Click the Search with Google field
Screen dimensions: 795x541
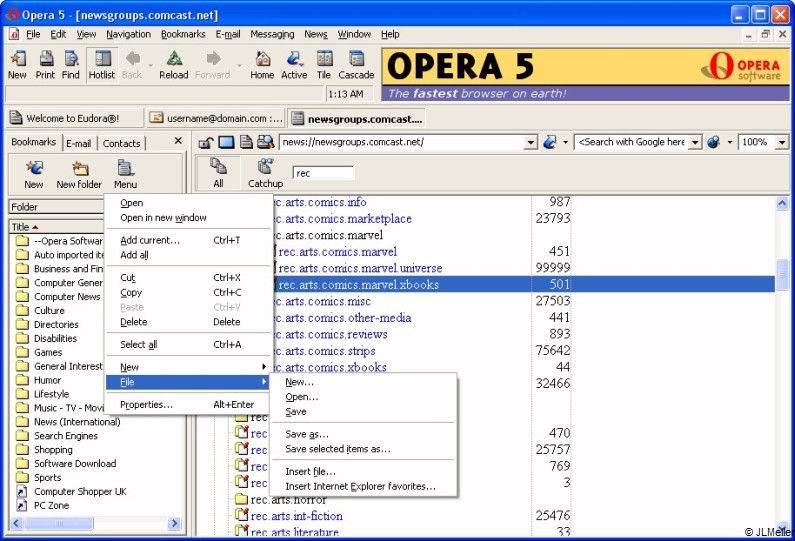coord(632,142)
